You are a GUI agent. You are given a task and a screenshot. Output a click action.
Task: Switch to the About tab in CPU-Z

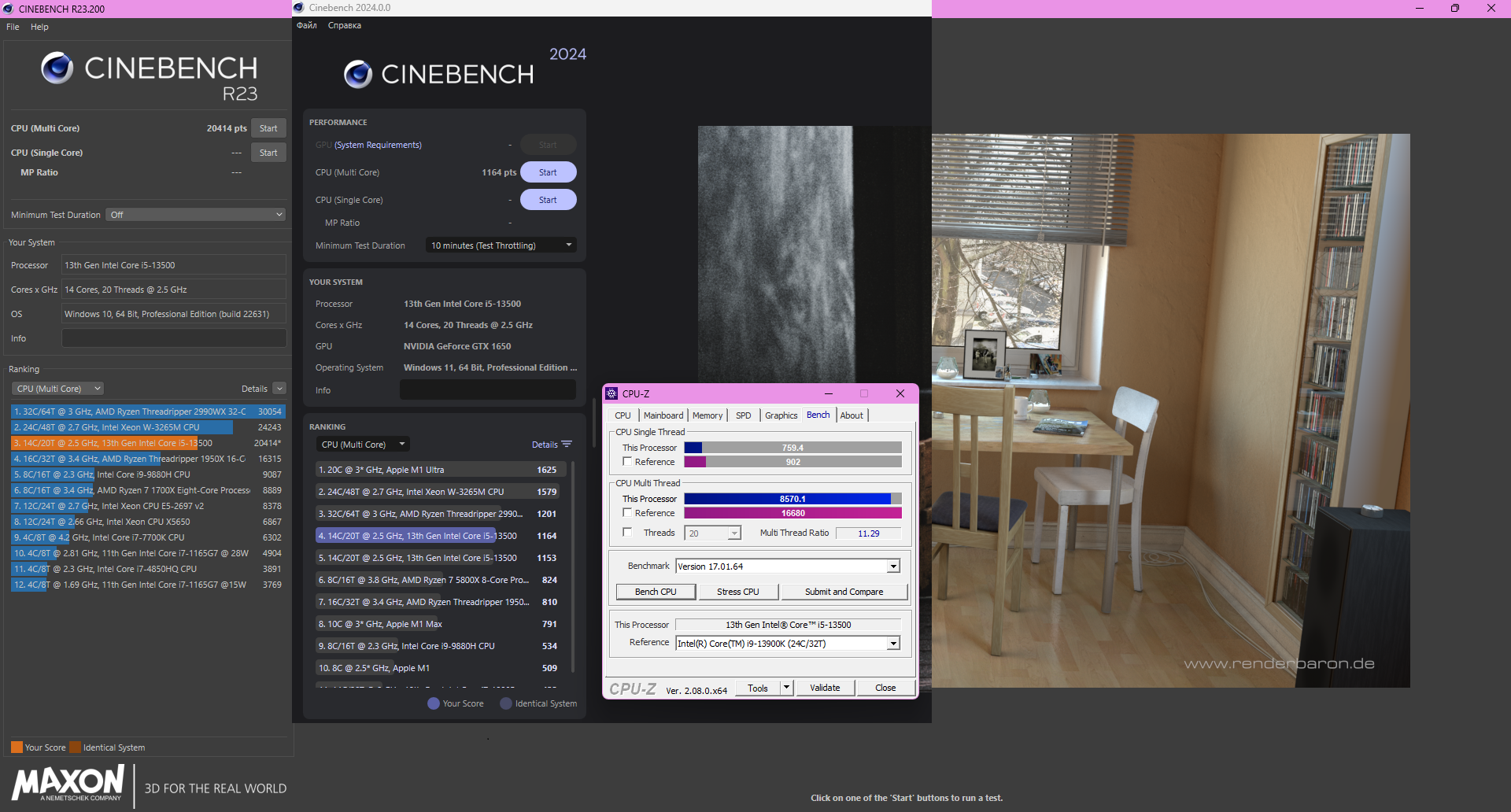click(x=852, y=415)
